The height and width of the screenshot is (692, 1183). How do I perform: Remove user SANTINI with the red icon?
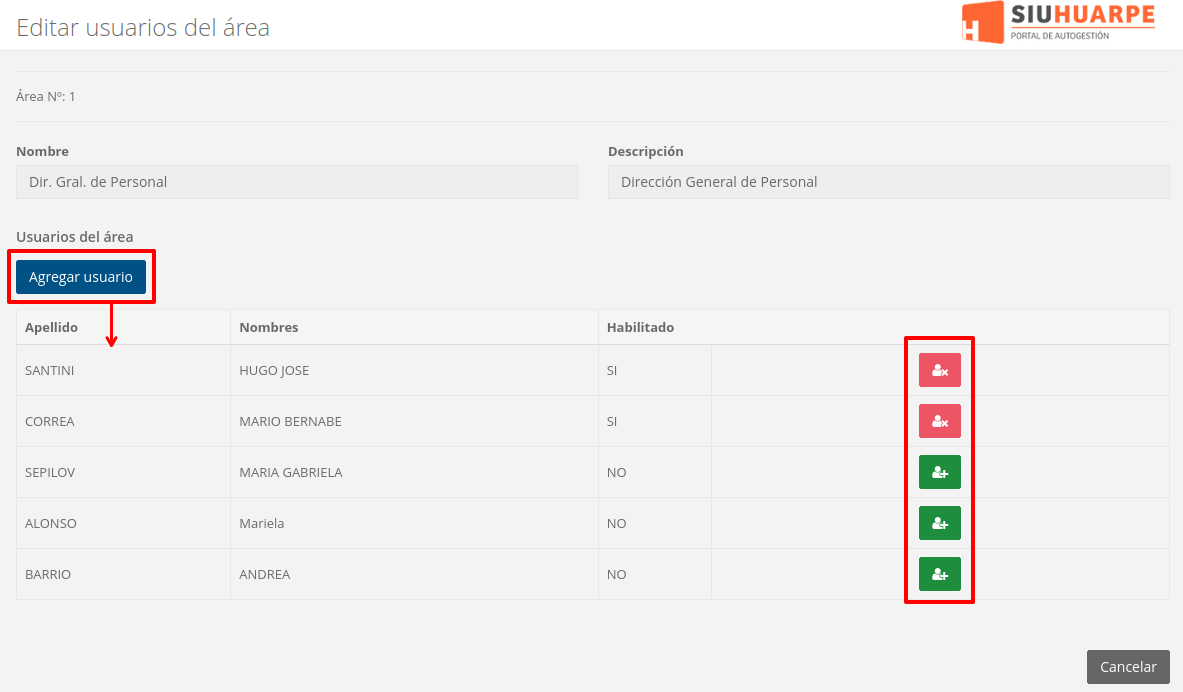pyautogui.click(x=939, y=370)
